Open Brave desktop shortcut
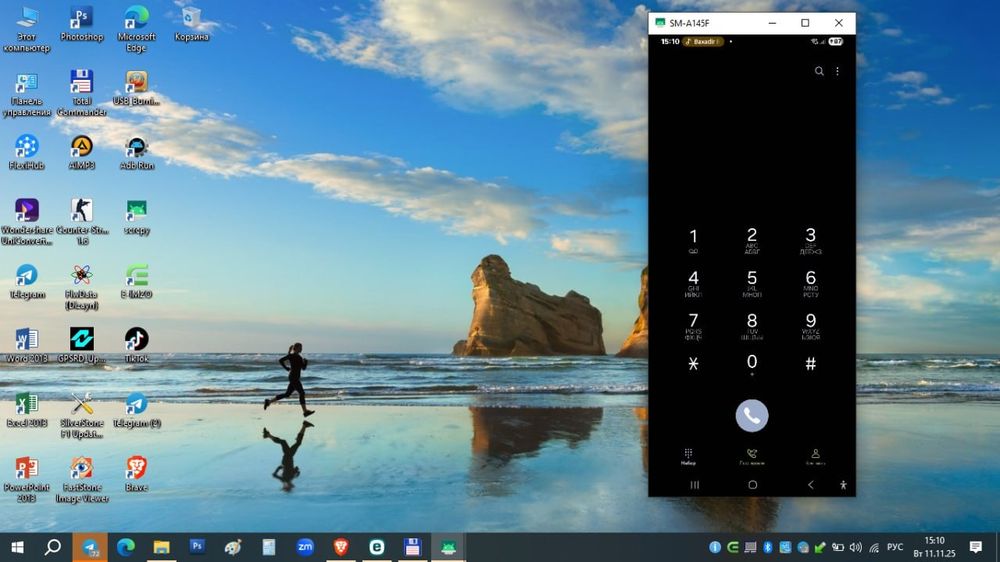Image resolution: width=1000 pixels, height=562 pixels. (136, 474)
